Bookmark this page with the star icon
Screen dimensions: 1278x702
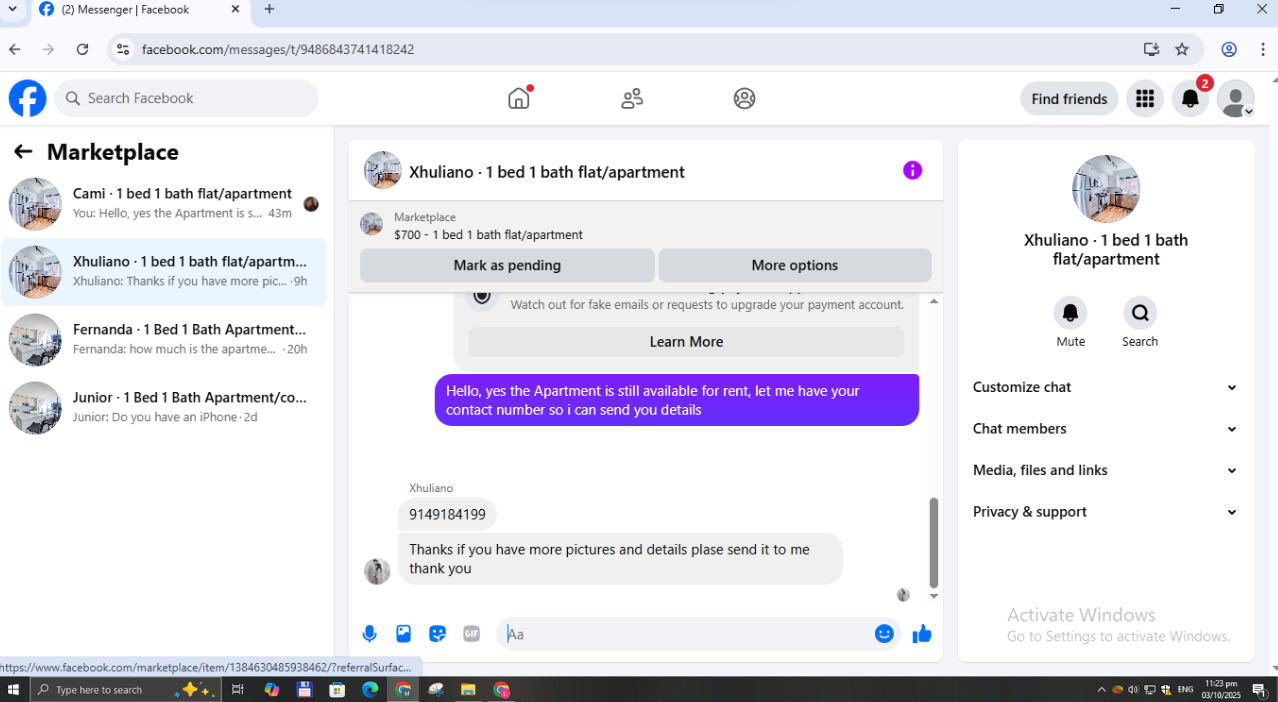pyautogui.click(x=1182, y=49)
